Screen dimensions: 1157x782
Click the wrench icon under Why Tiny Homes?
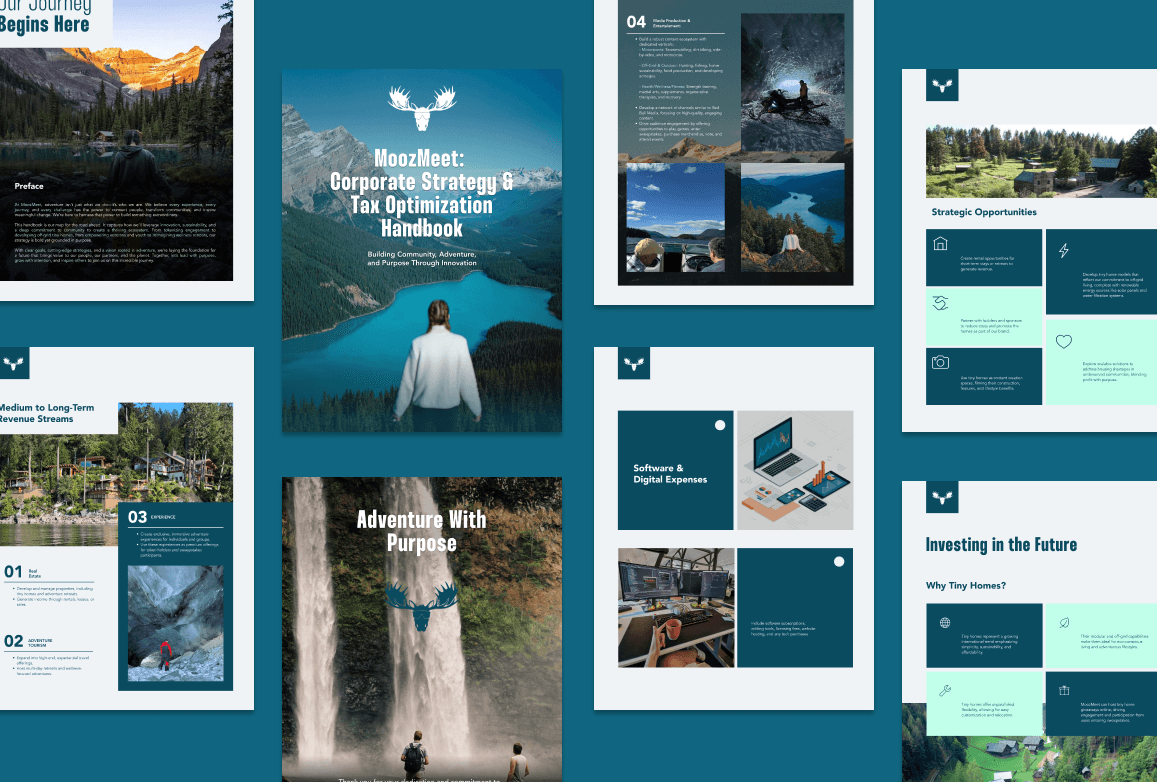944,691
